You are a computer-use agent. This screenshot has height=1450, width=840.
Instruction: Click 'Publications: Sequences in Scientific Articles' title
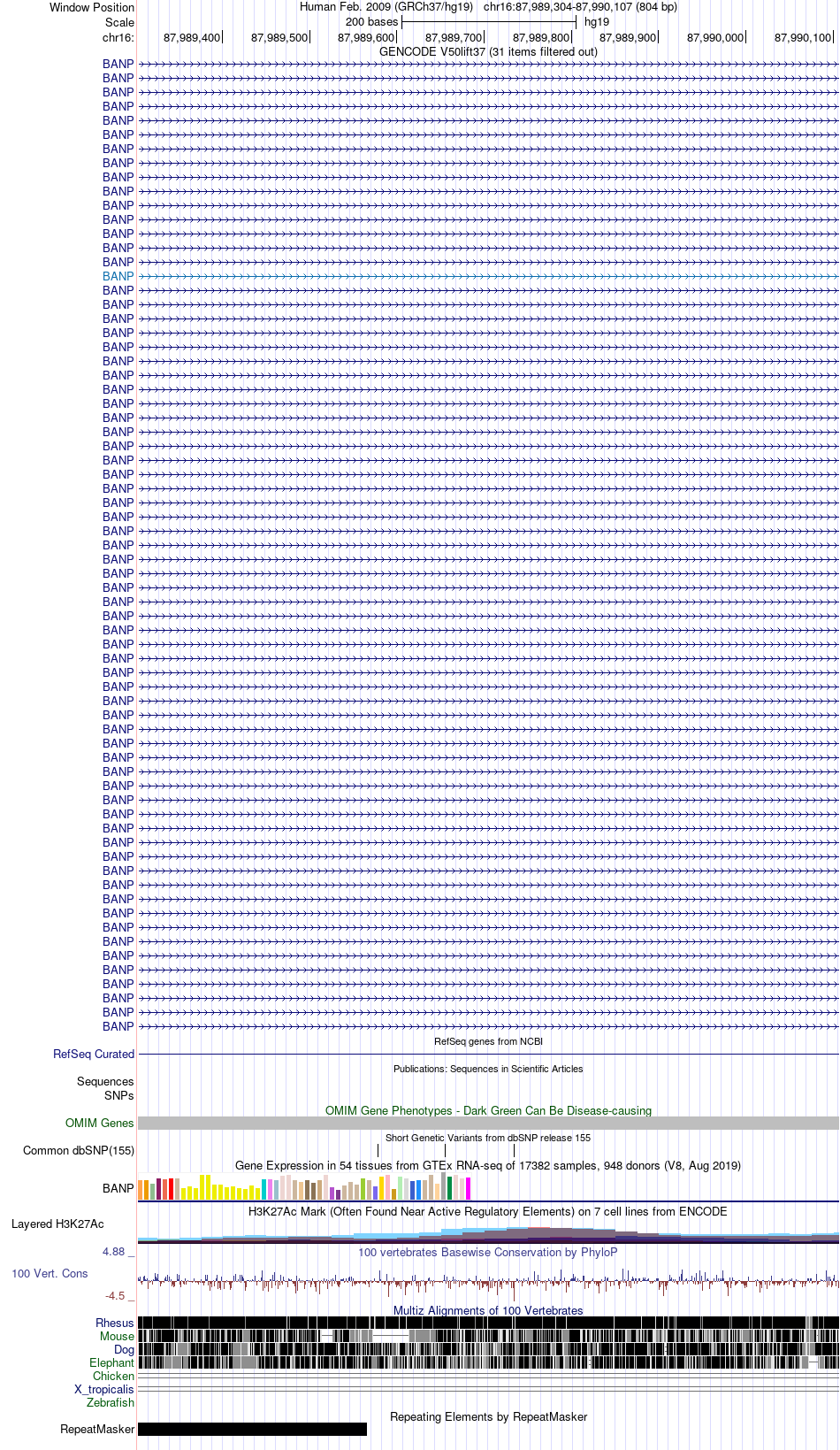click(488, 1069)
